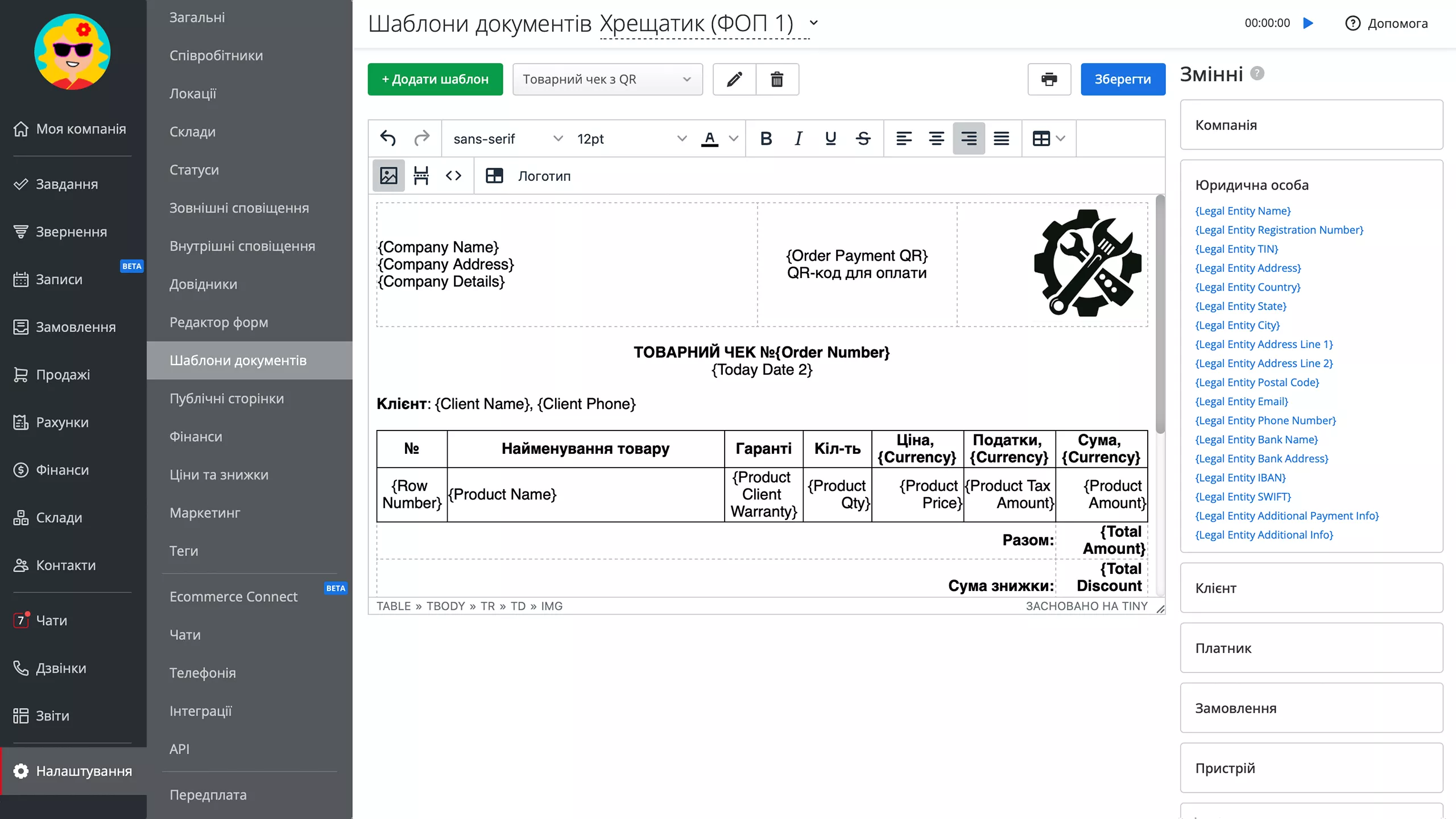The width and height of the screenshot is (1456, 819).
Task: Click the pencil icon to rename template
Action: click(x=734, y=79)
